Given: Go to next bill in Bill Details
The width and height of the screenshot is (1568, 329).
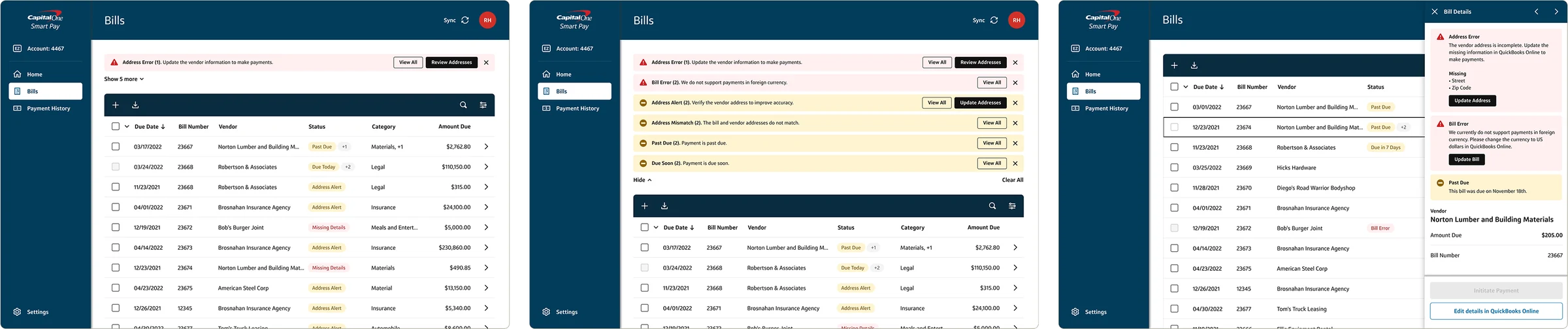Looking at the screenshot, I should pos(1556,12).
